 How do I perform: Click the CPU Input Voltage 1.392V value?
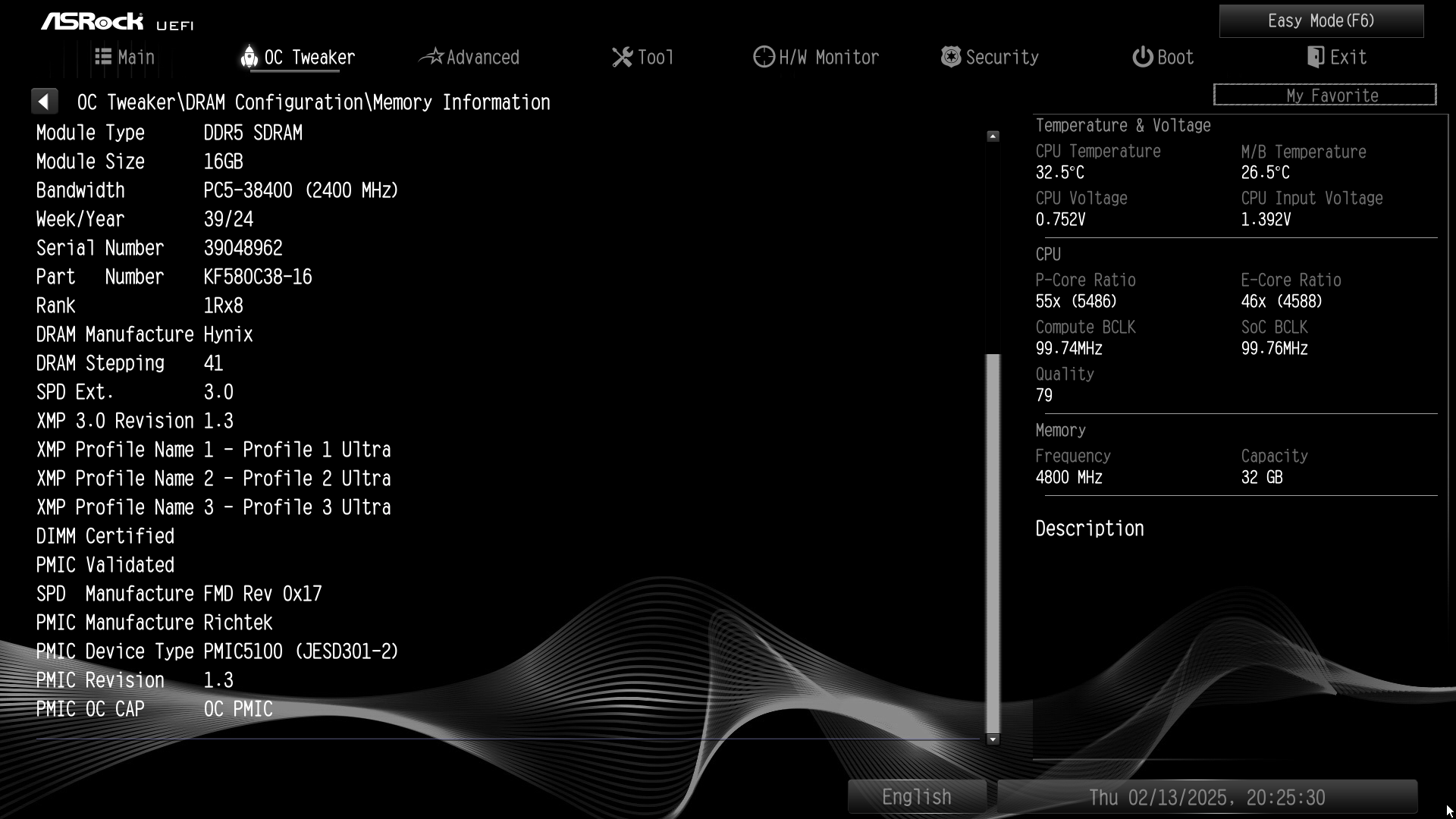(x=1266, y=219)
